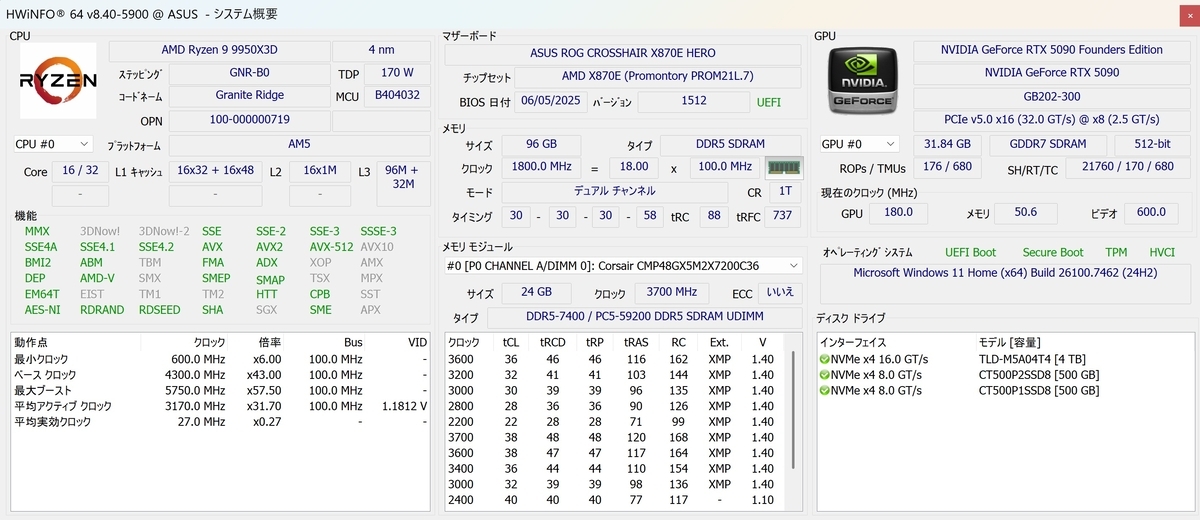The image size is (1200, 520).
Task: Expand memory module Corsair CMP48GX5M2X7200C36 dropdown
Action: [622, 265]
